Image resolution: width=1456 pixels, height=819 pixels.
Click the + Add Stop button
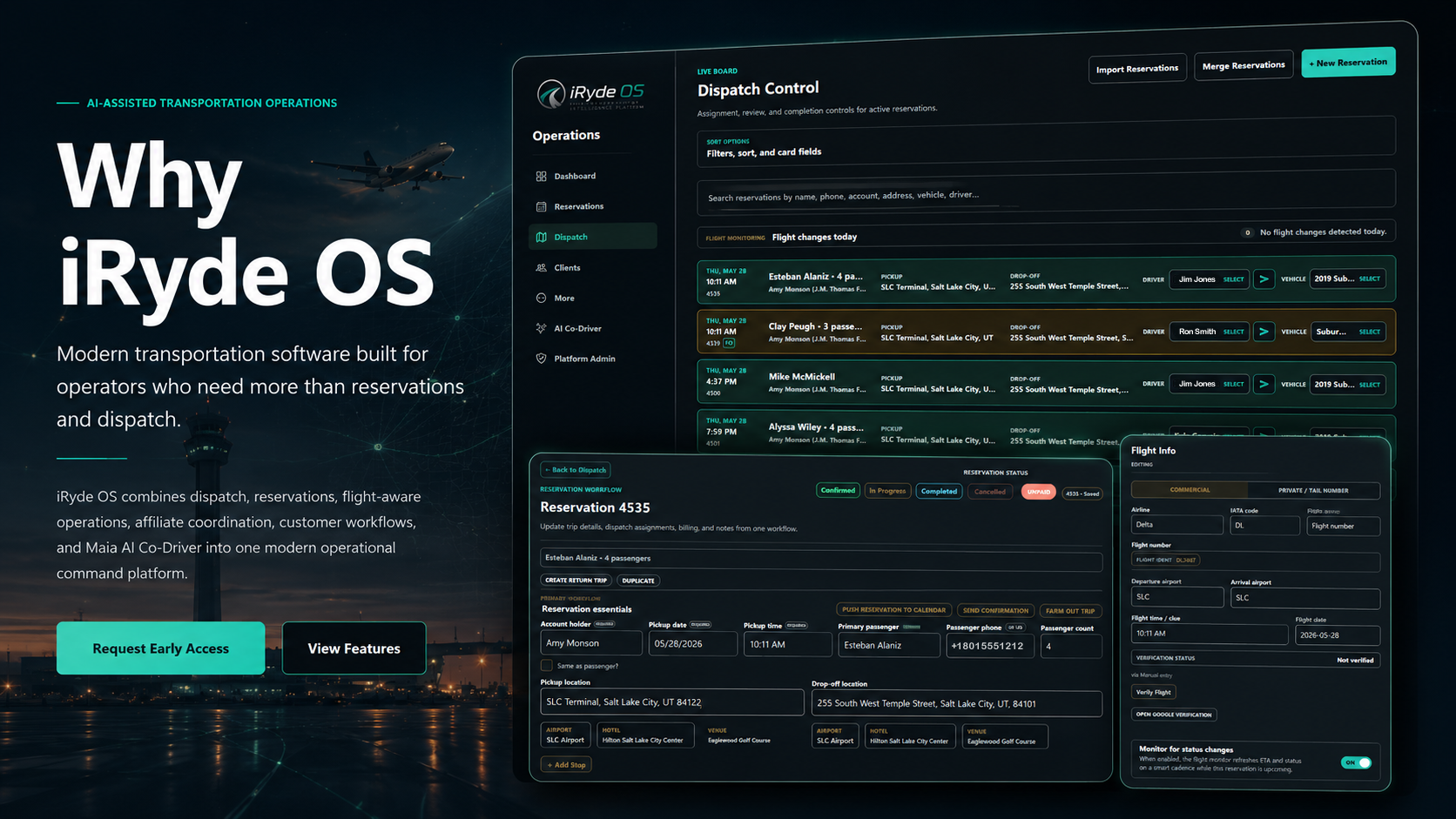[x=566, y=765]
